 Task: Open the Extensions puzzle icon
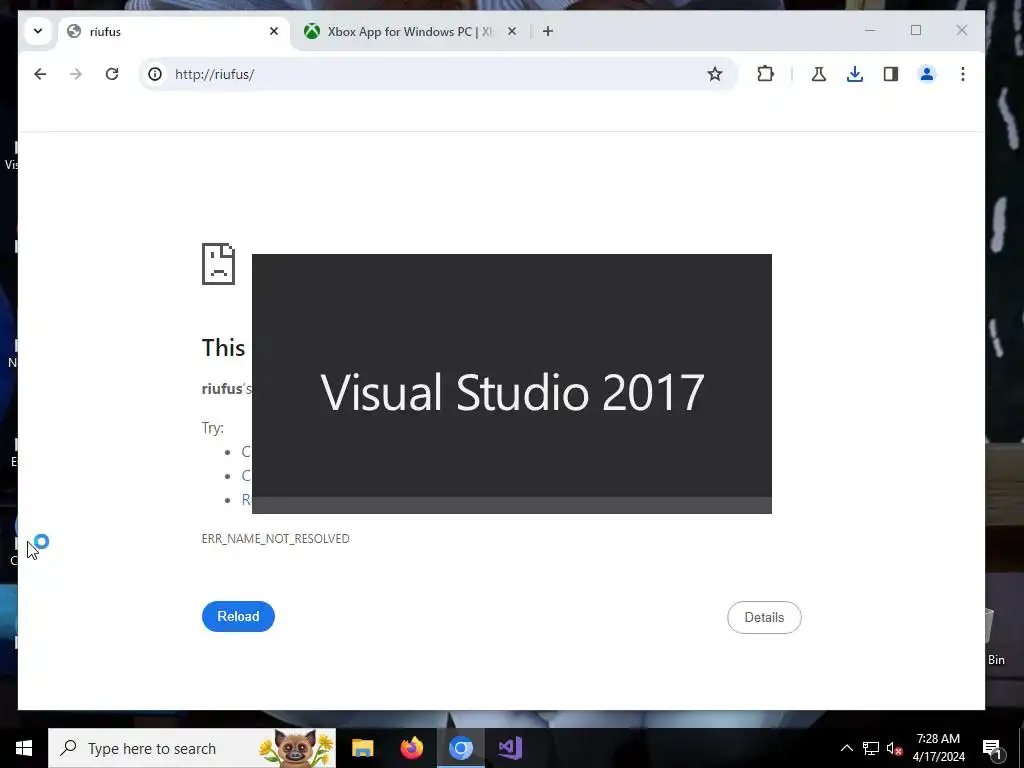765,74
